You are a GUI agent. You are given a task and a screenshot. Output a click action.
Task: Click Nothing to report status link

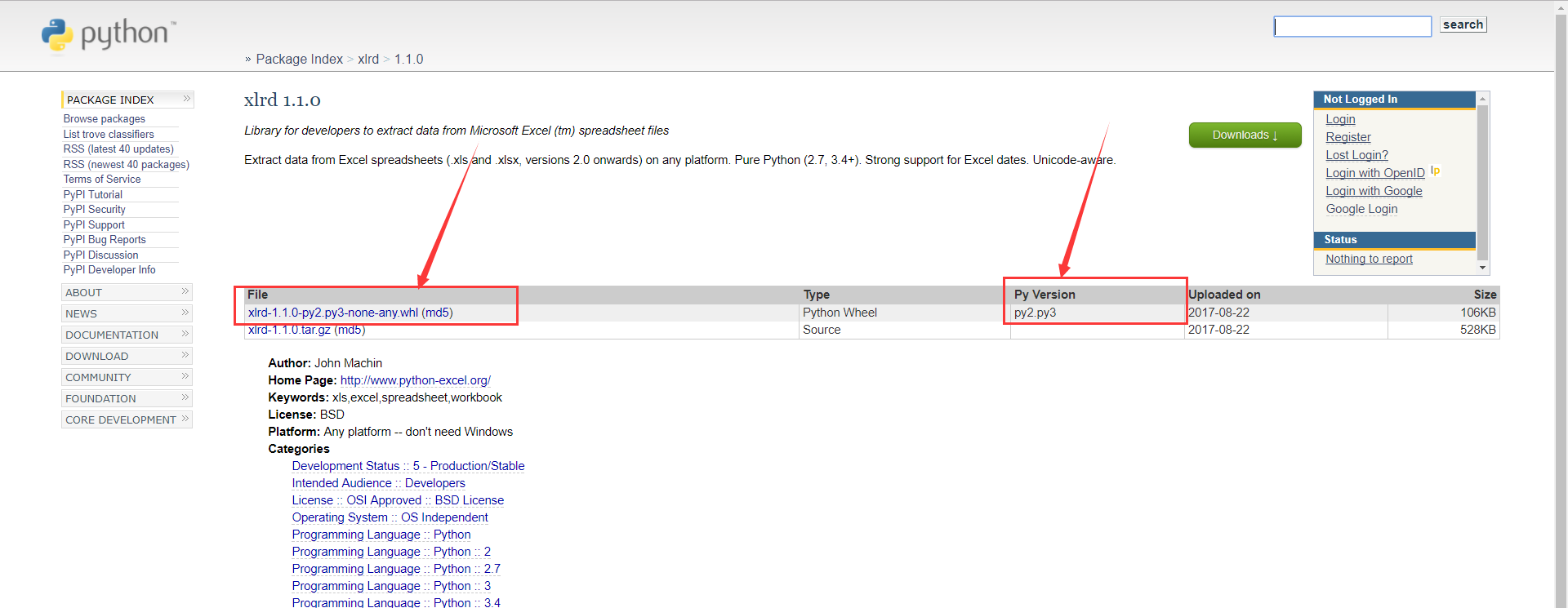click(1369, 259)
